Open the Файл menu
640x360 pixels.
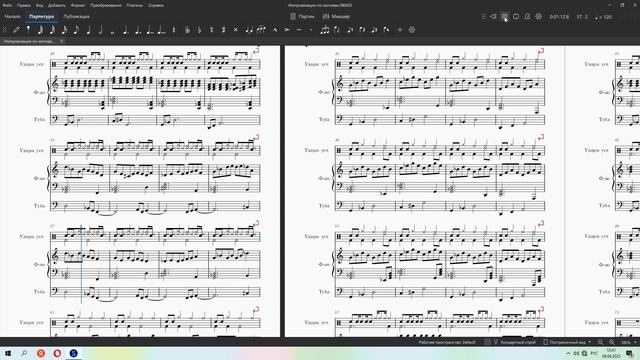pos(7,5)
